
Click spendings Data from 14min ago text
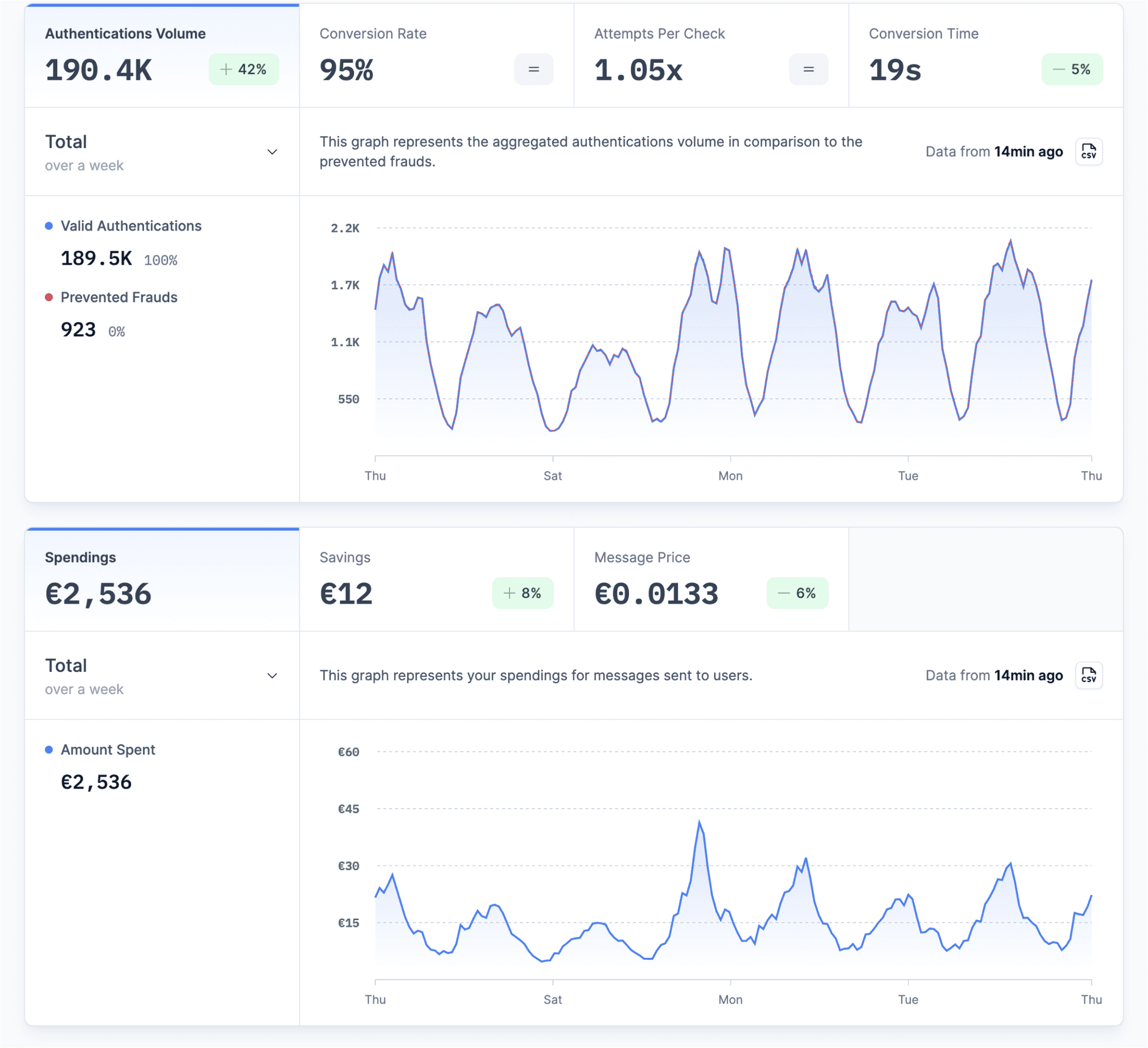(994, 676)
